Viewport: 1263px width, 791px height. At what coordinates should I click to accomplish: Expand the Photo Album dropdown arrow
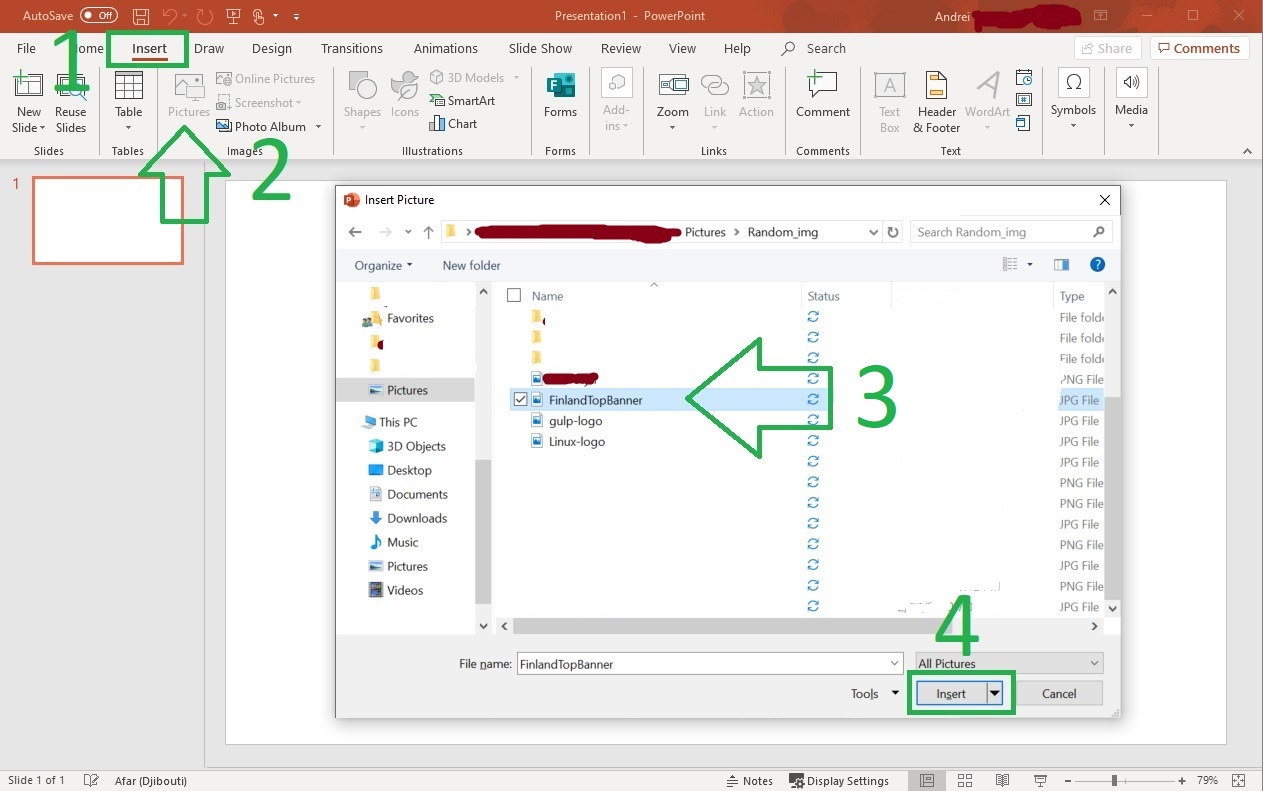pyautogui.click(x=318, y=127)
